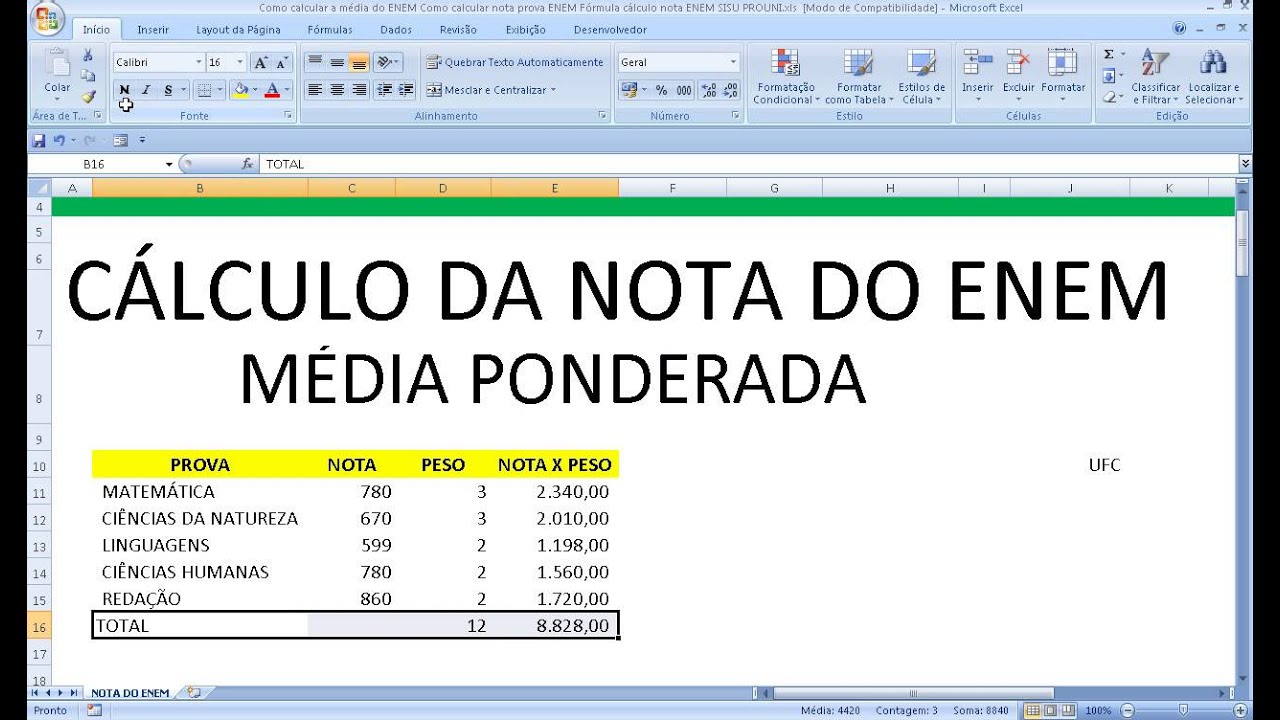1280x720 pixels.
Task: Increase decimal places
Action: click(709, 90)
